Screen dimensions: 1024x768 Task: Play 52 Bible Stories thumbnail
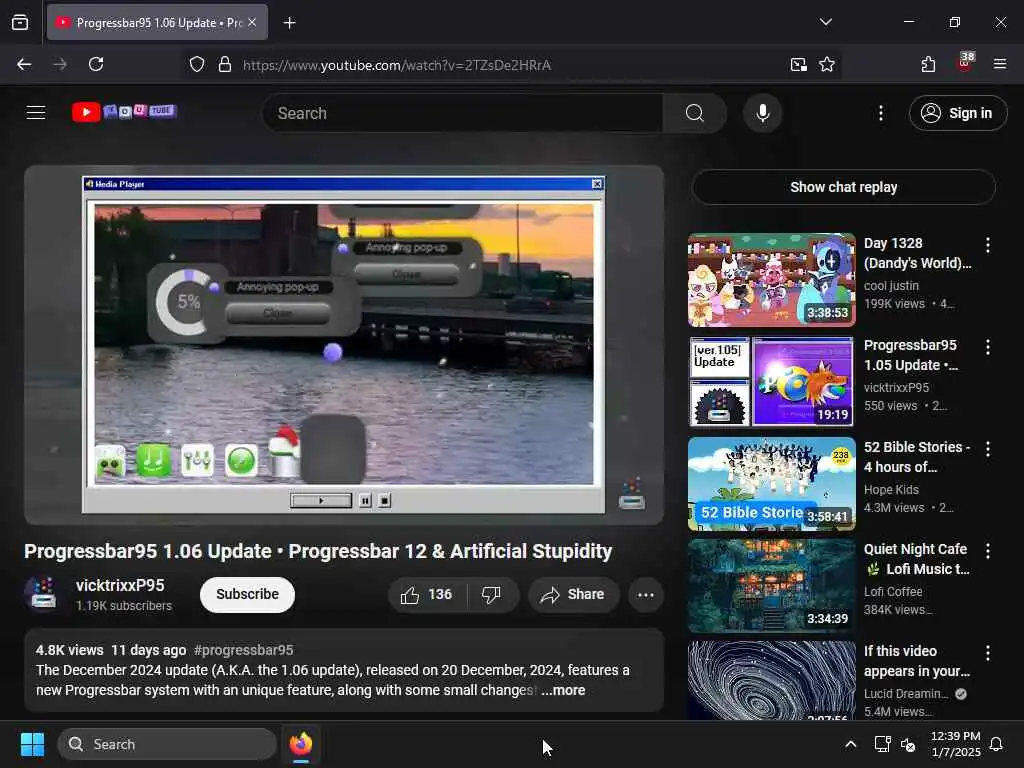coord(771,483)
